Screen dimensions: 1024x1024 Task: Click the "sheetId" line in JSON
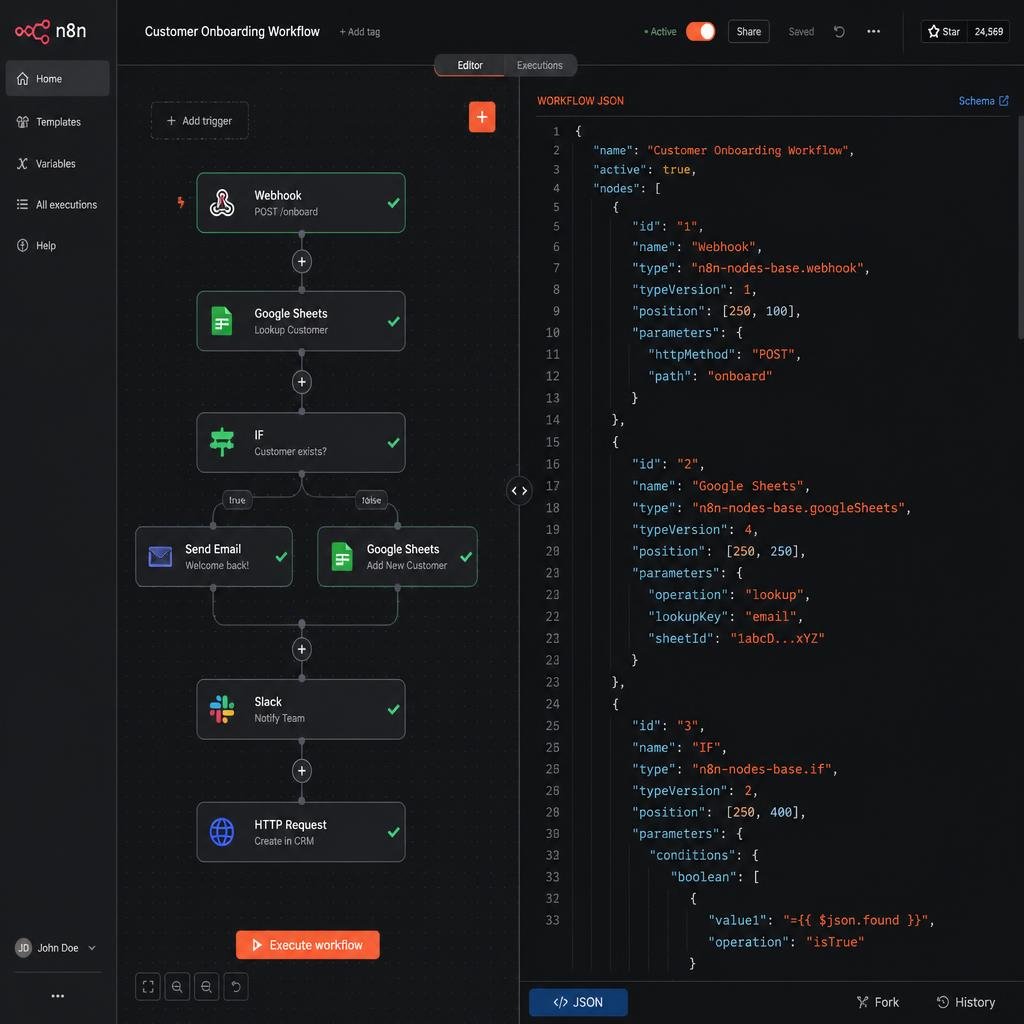tap(736, 638)
